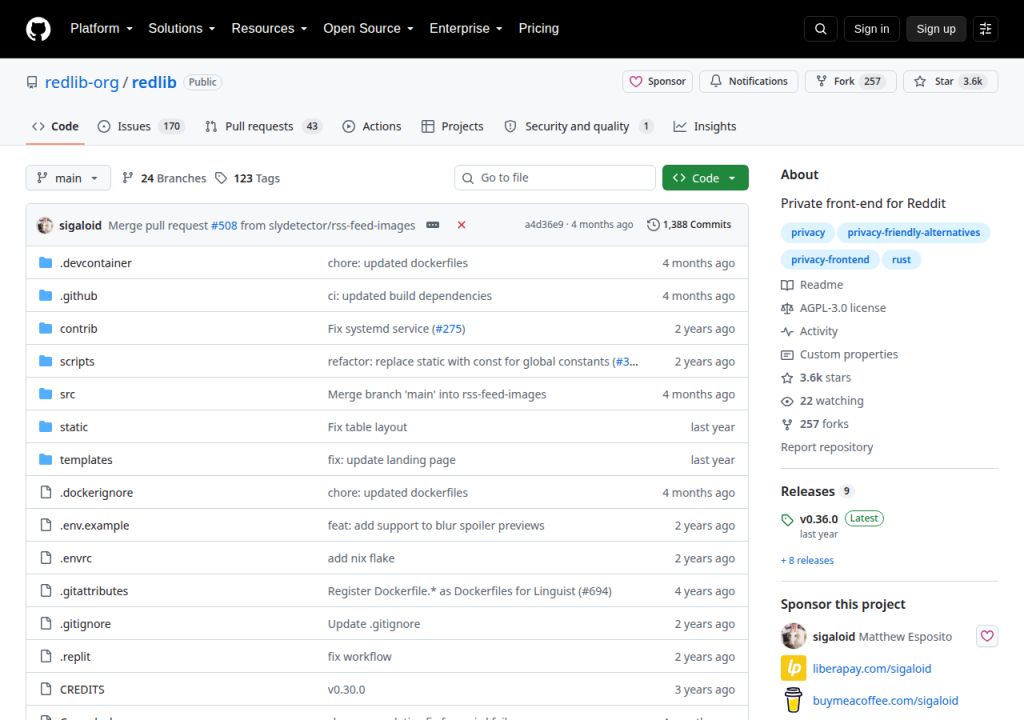Expand commit message ellipsis button
This screenshot has width=1024, height=720.
[x=432, y=225]
